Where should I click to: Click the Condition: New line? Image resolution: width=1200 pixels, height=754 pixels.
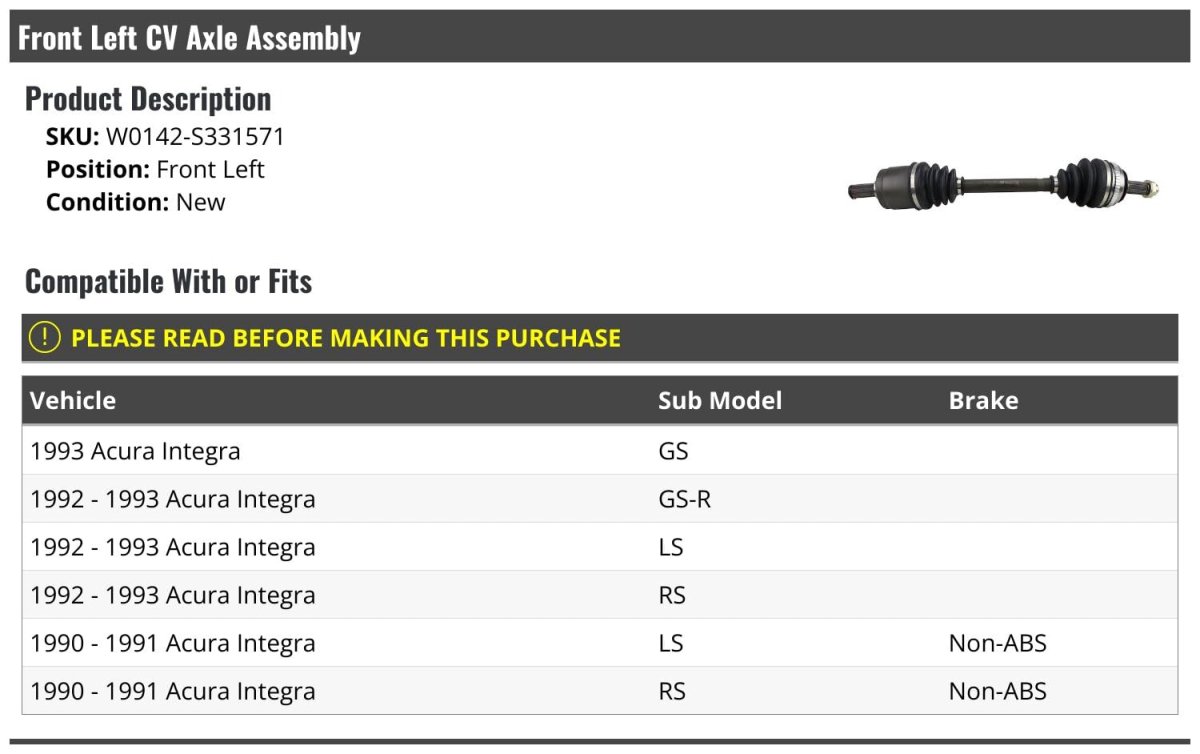(135, 202)
